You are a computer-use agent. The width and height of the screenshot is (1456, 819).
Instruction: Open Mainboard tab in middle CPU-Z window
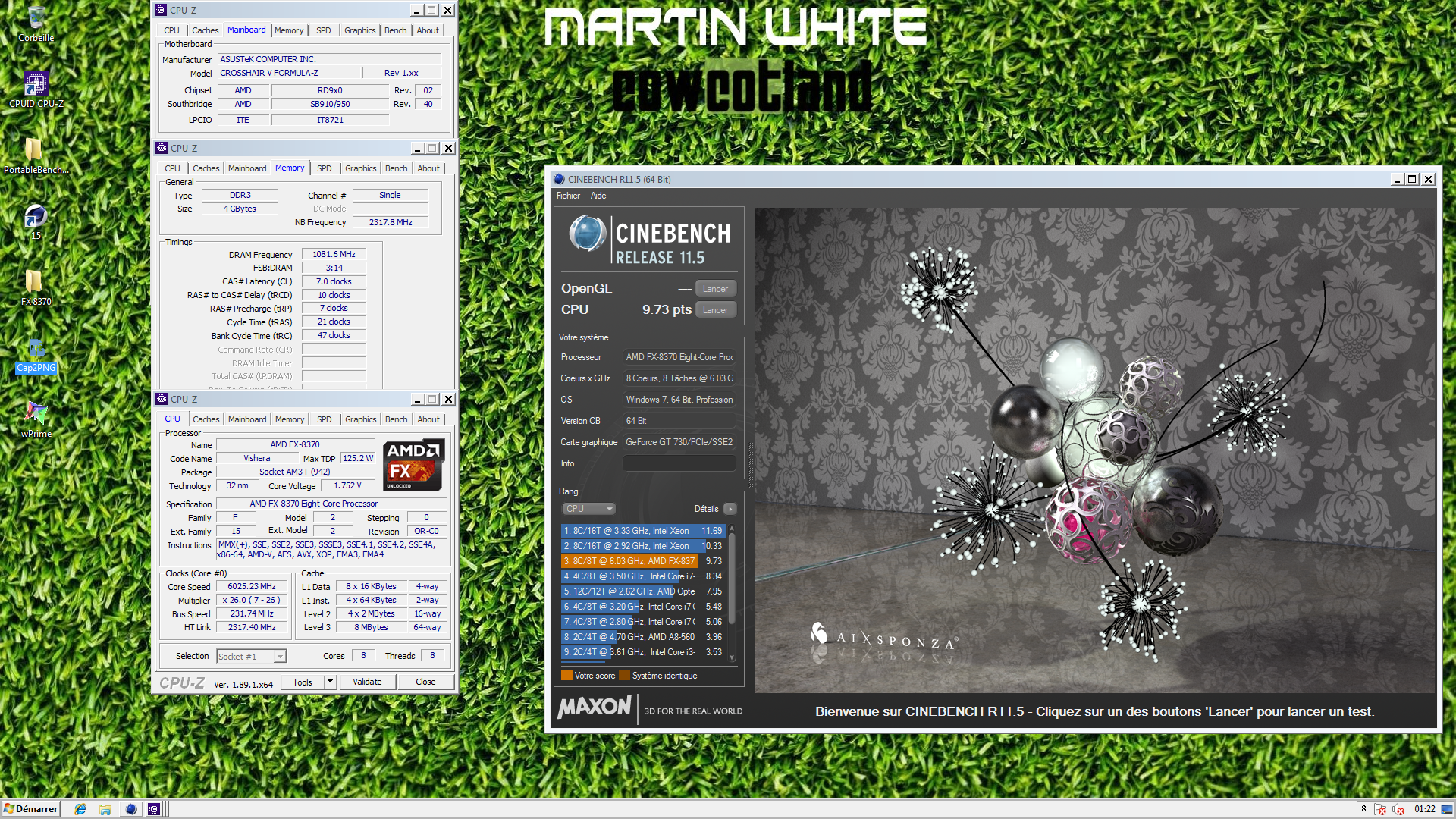tap(247, 168)
